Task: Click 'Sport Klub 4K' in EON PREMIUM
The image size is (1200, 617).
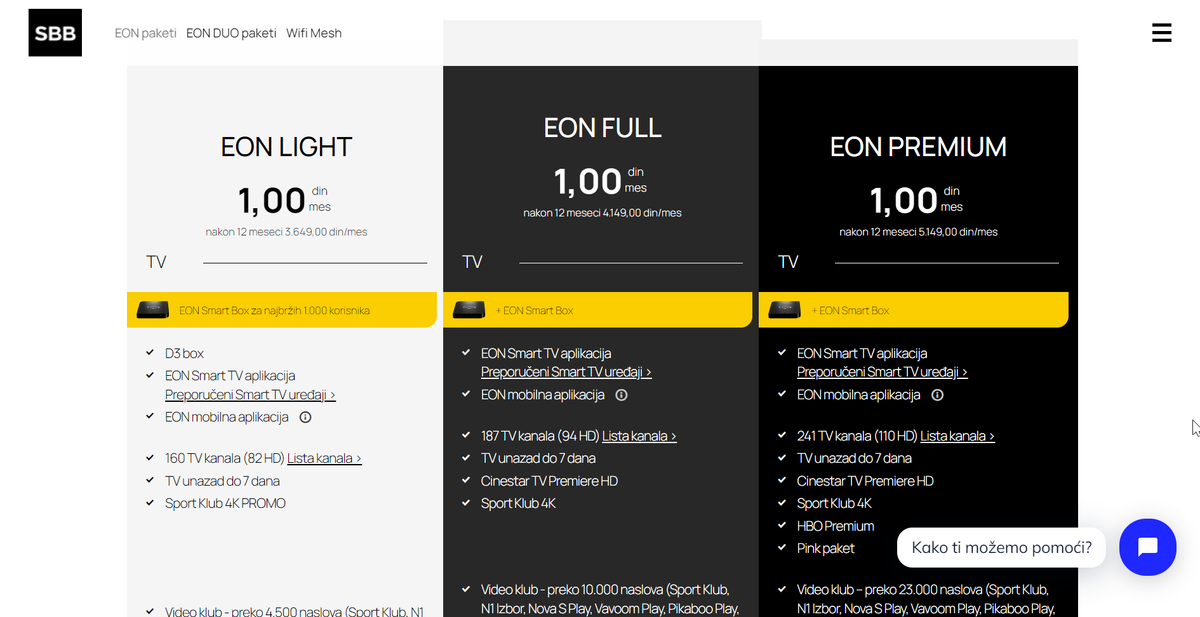Action: [834, 503]
